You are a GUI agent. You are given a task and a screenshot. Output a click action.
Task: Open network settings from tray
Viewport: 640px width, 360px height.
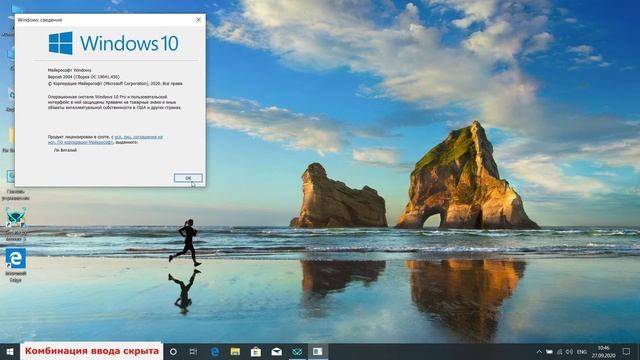tap(560, 352)
